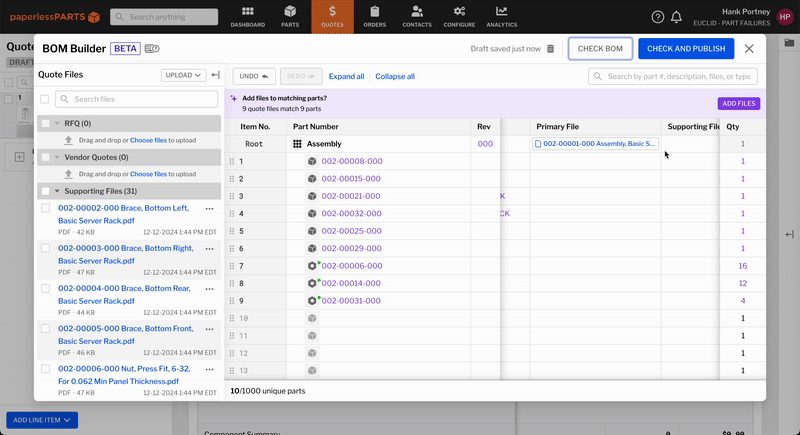Select 002-00006-000 Nut, Press Fit file checkbox
This screenshot has width=800, height=435.
coord(45,369)
